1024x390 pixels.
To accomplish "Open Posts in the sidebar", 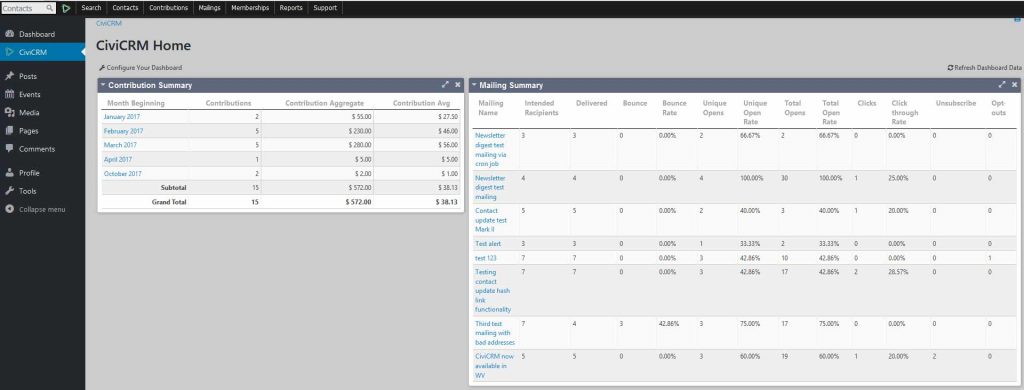I will point(27,76).
